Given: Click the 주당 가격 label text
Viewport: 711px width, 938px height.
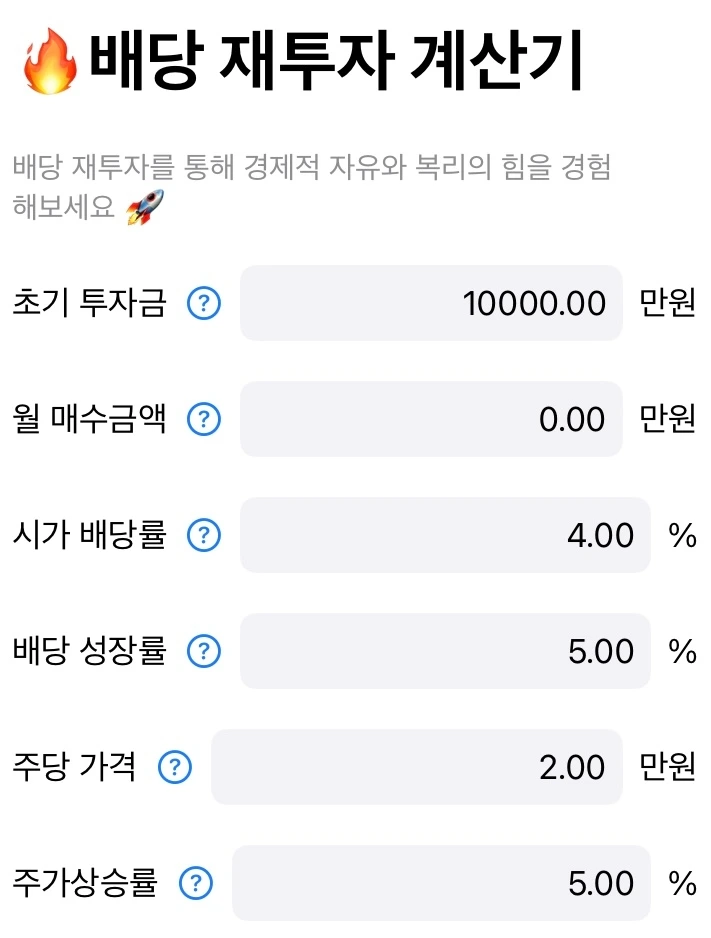Looking at the screenshot, I should (x=75, y=767).
